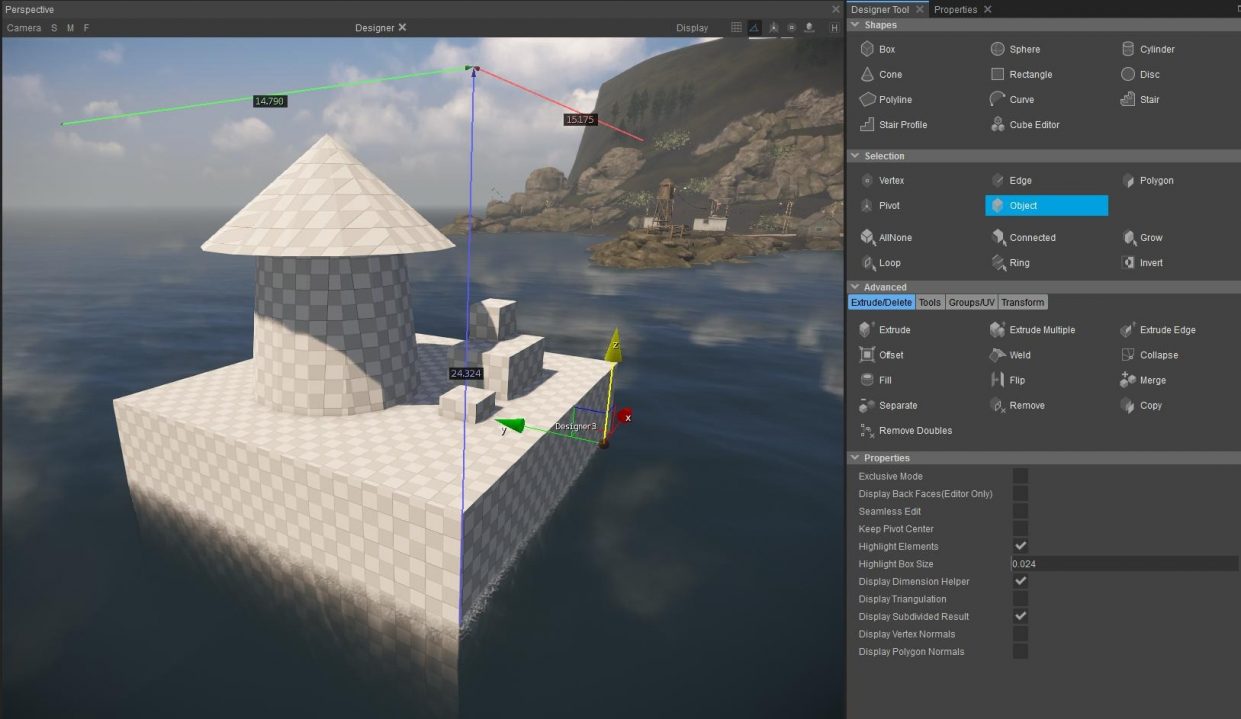Screen dimensions: 1241x719
Task: Select the Sphere shape tool
Action: coord(1015,49)
